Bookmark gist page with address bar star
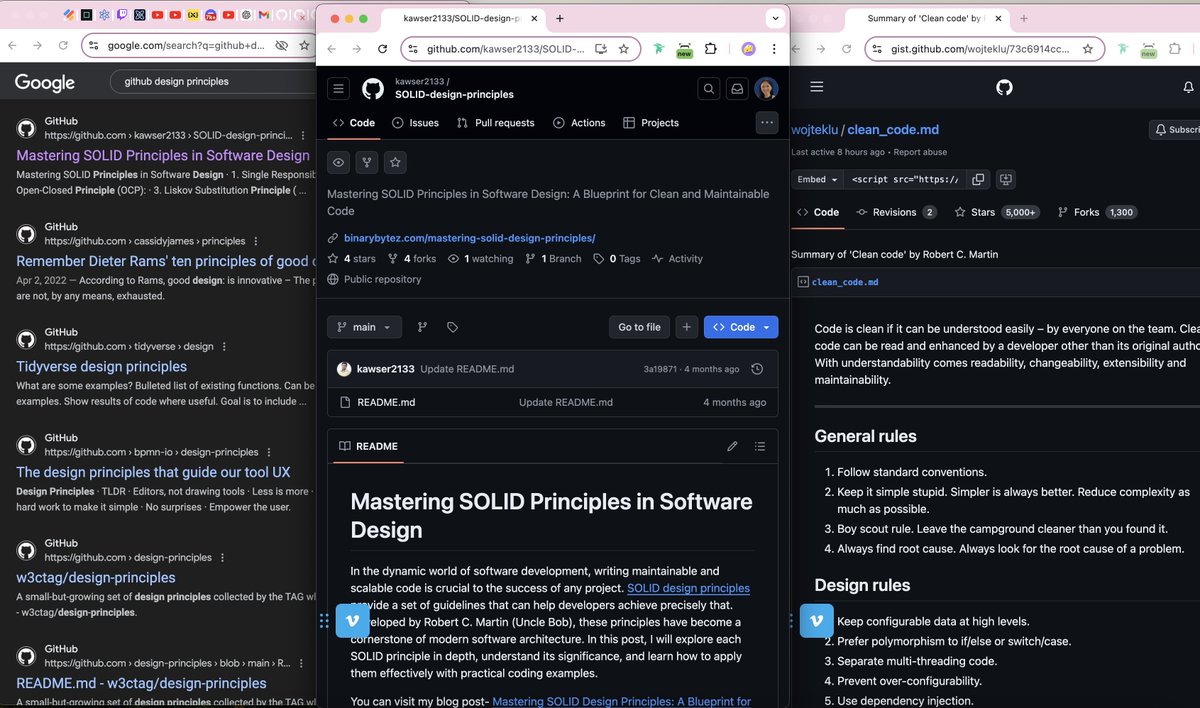This screenshot has width=1200, height=708. coord(1089,49)
